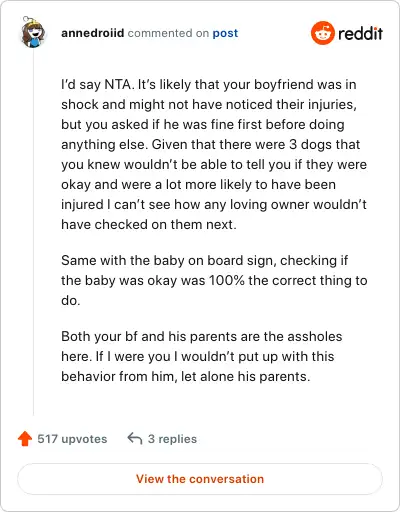Click the reddit wordmark text
Viewport: 400px width, 512px height.
point(360,33)
